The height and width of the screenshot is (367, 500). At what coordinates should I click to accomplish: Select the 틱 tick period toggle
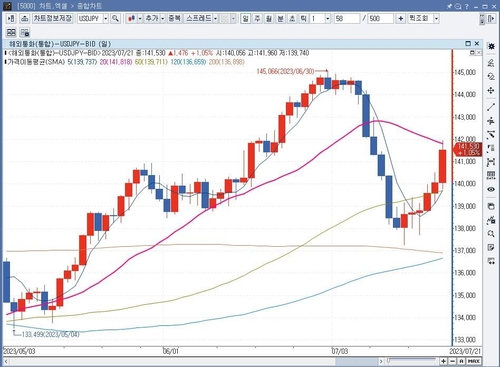pyautogui.click(x=304, y=18)
